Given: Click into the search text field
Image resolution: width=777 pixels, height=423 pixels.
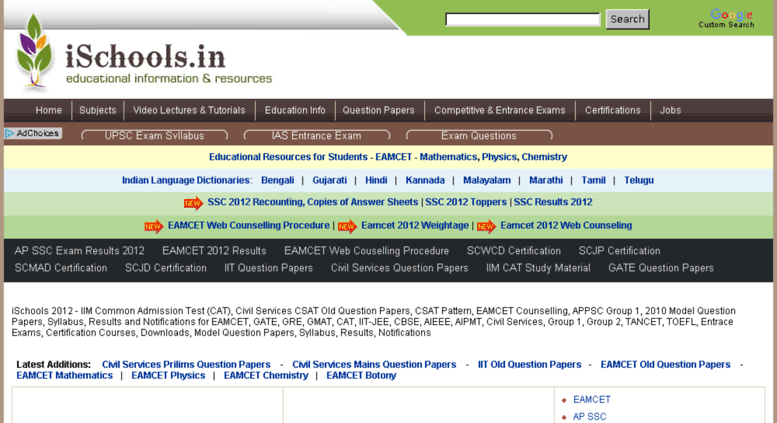Looking at the screenshot, I should [523, 19].
